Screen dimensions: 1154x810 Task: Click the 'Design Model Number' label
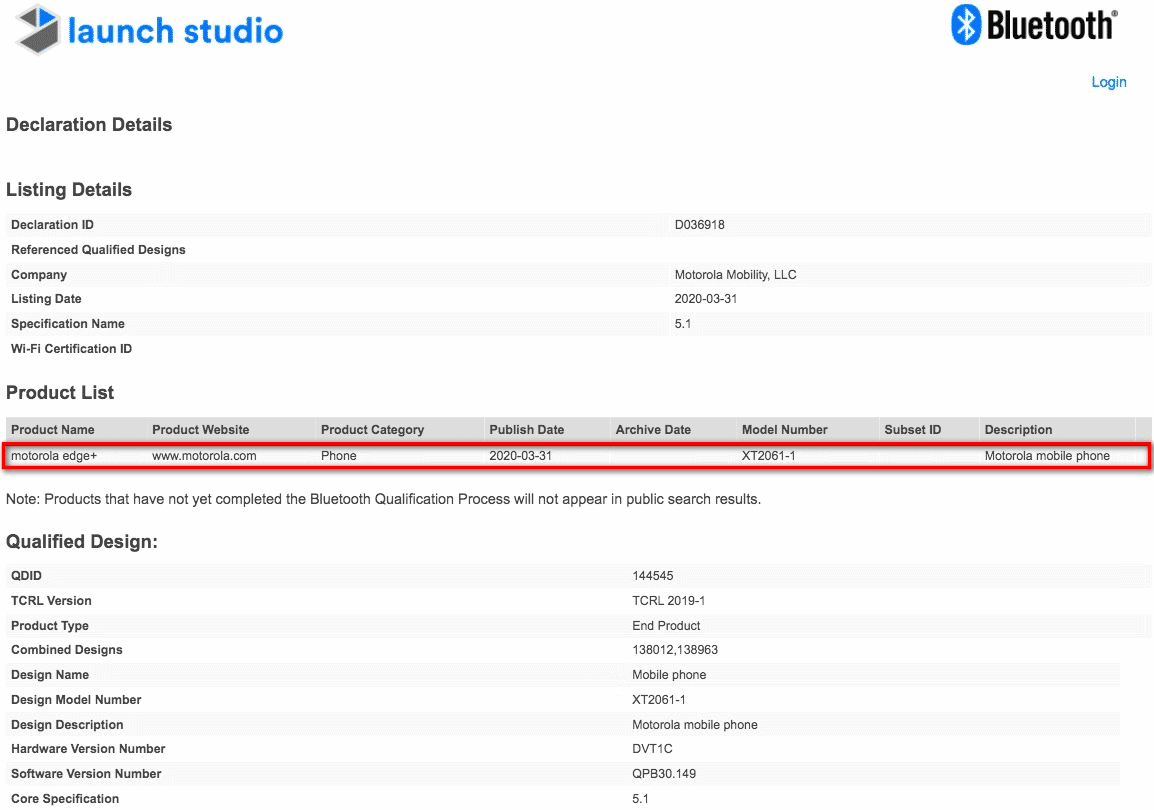(77, 700)
